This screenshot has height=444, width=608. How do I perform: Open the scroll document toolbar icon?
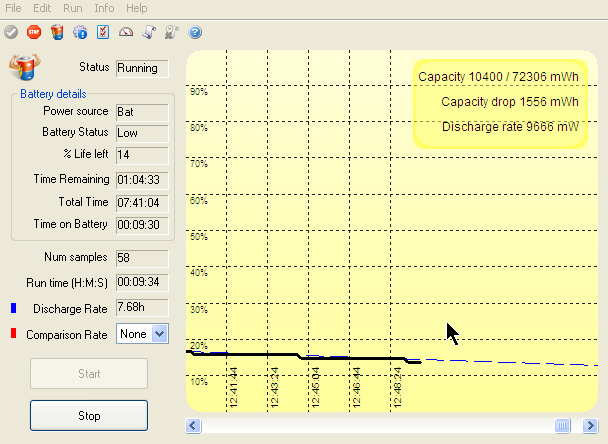click(148, 33)
